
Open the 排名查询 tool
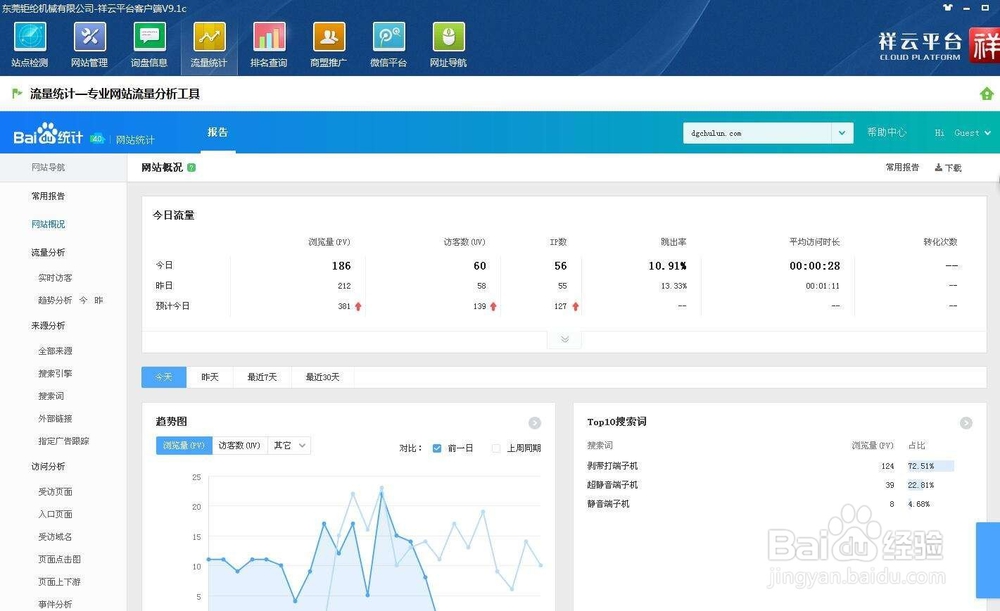coord(269,43)
